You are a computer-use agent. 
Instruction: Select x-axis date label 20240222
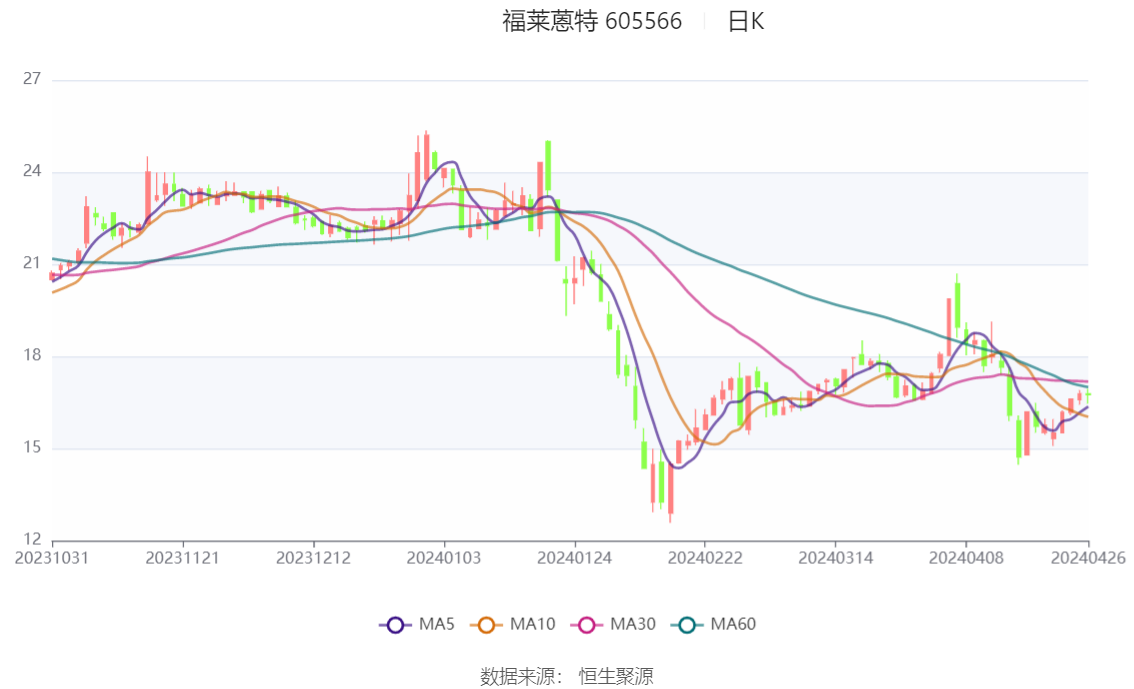(704, 558)
